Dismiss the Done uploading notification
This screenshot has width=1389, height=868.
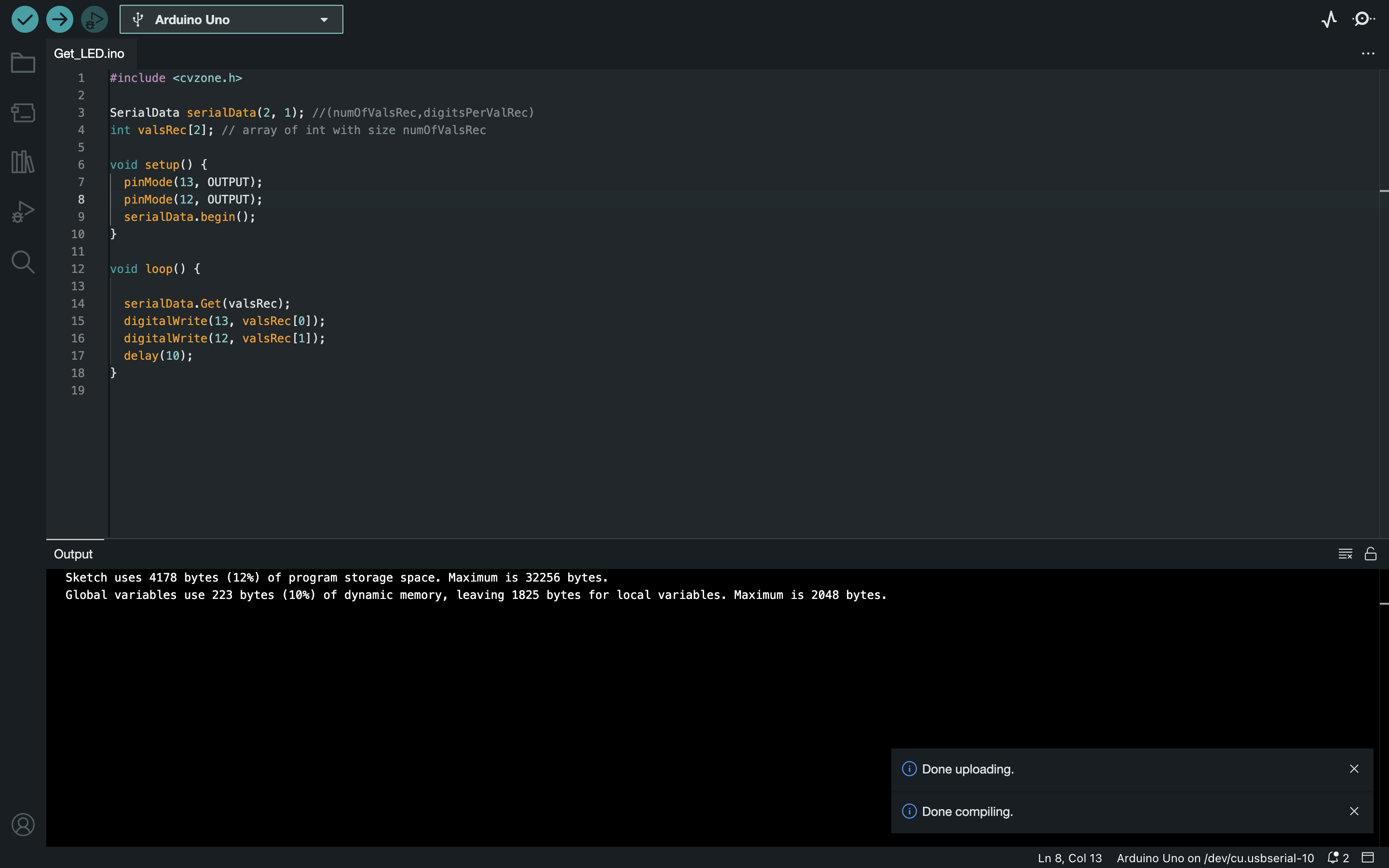click(x=1354, y=769)
